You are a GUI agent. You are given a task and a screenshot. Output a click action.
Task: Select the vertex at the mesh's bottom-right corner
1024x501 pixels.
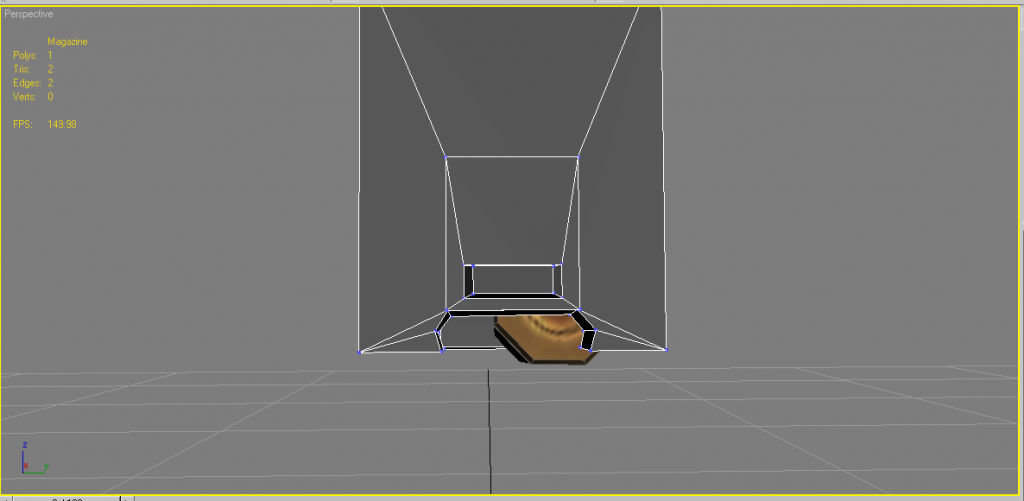[665, 350]
